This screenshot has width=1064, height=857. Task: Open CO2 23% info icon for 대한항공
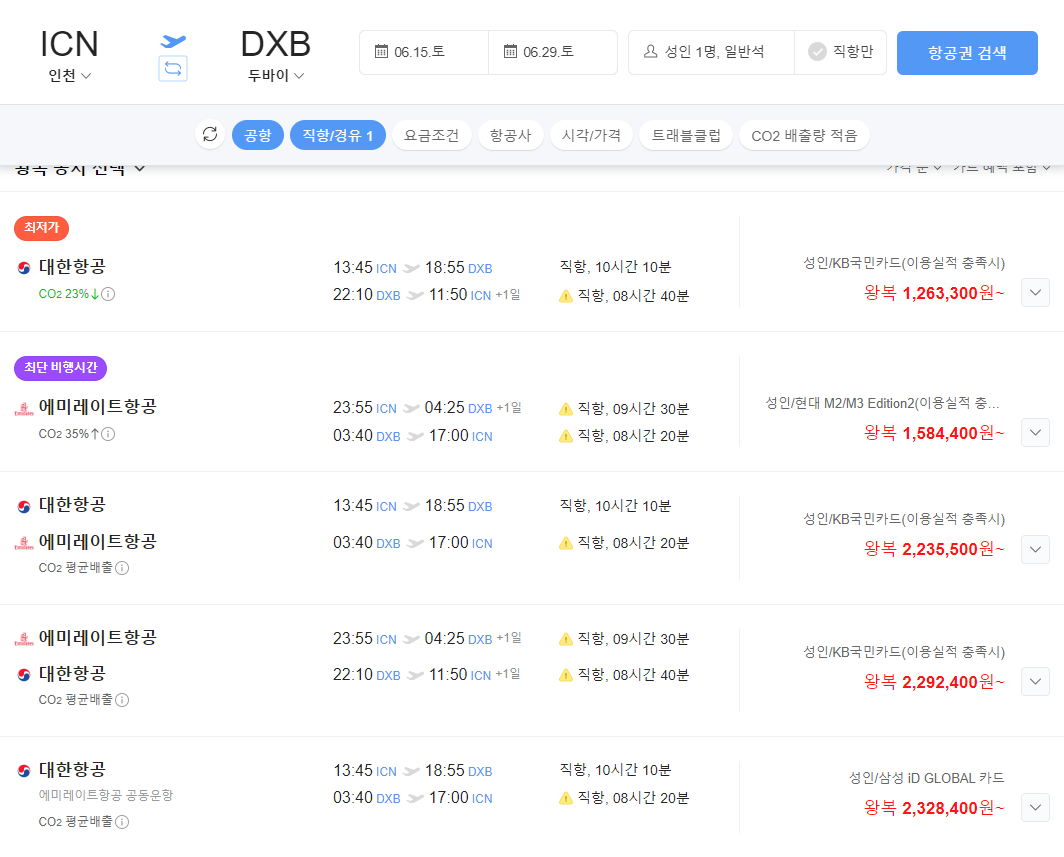click(x=109, y=294)
